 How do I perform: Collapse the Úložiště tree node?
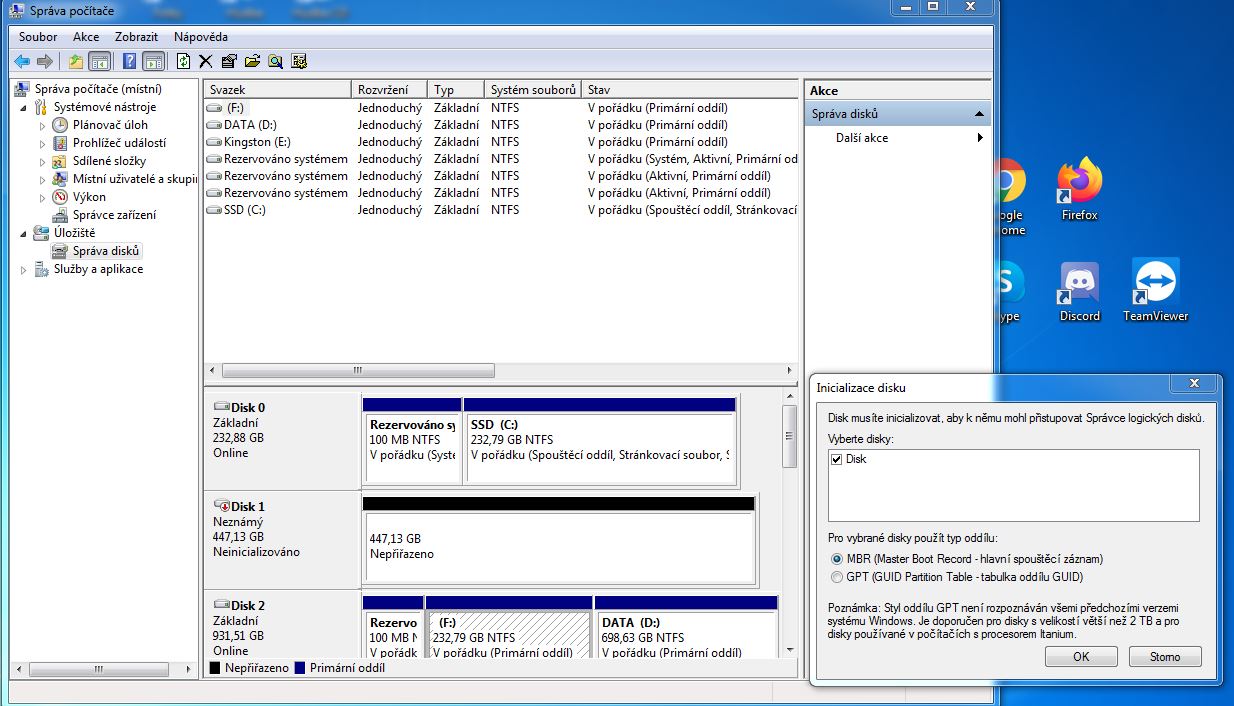pyautogui.click(x=24, y=233)
